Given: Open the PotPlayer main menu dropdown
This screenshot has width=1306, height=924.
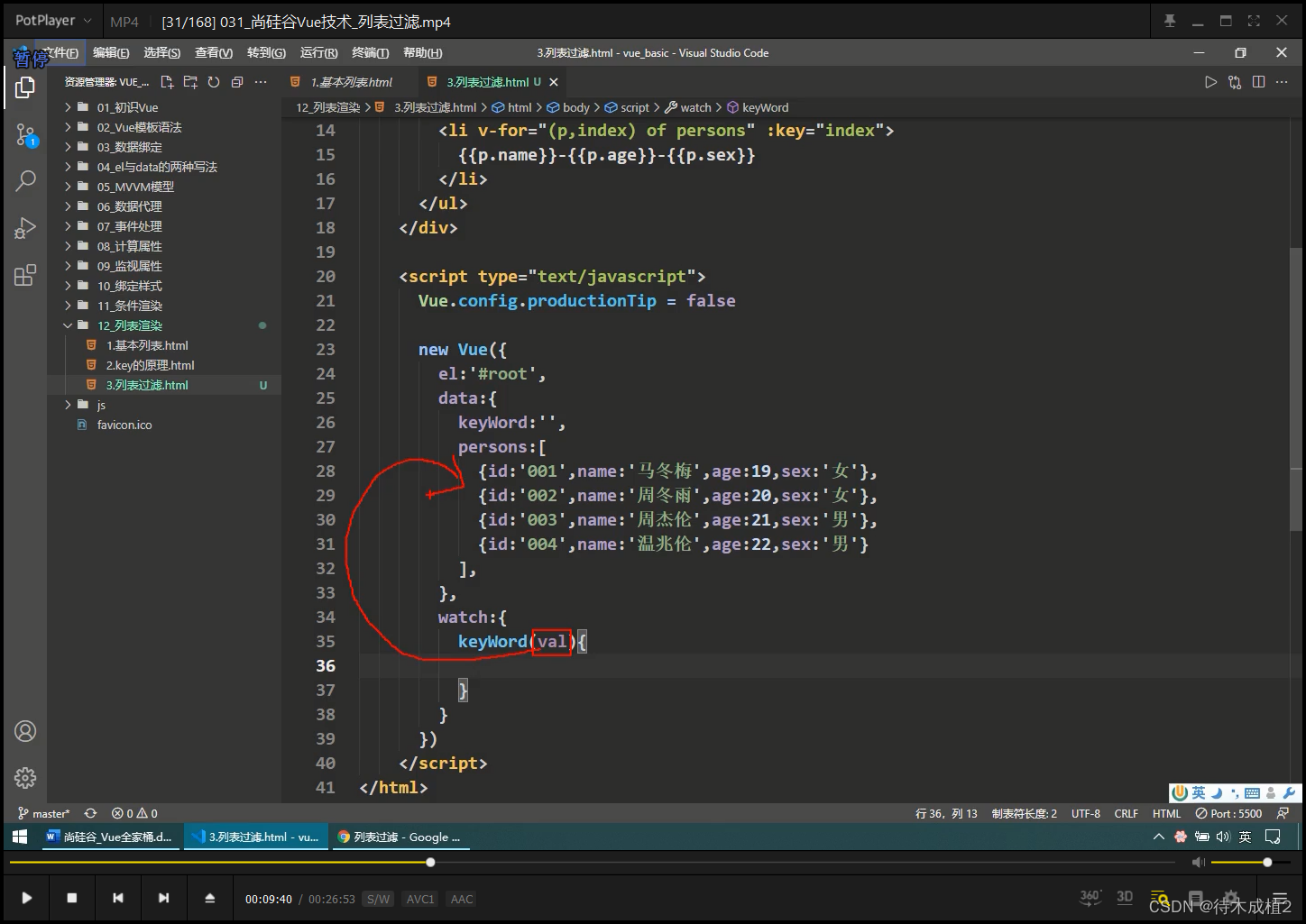Looking at the screenshot, I should [53, 21].
